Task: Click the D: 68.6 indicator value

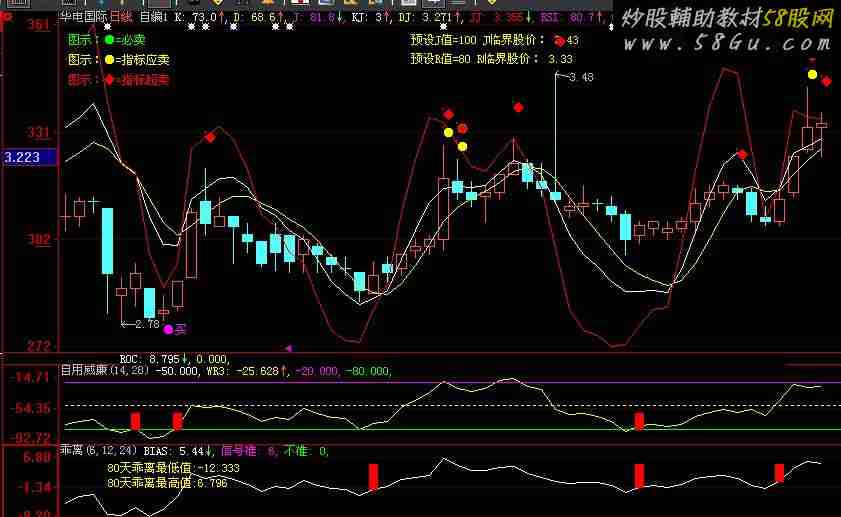Action: (257, 17)
